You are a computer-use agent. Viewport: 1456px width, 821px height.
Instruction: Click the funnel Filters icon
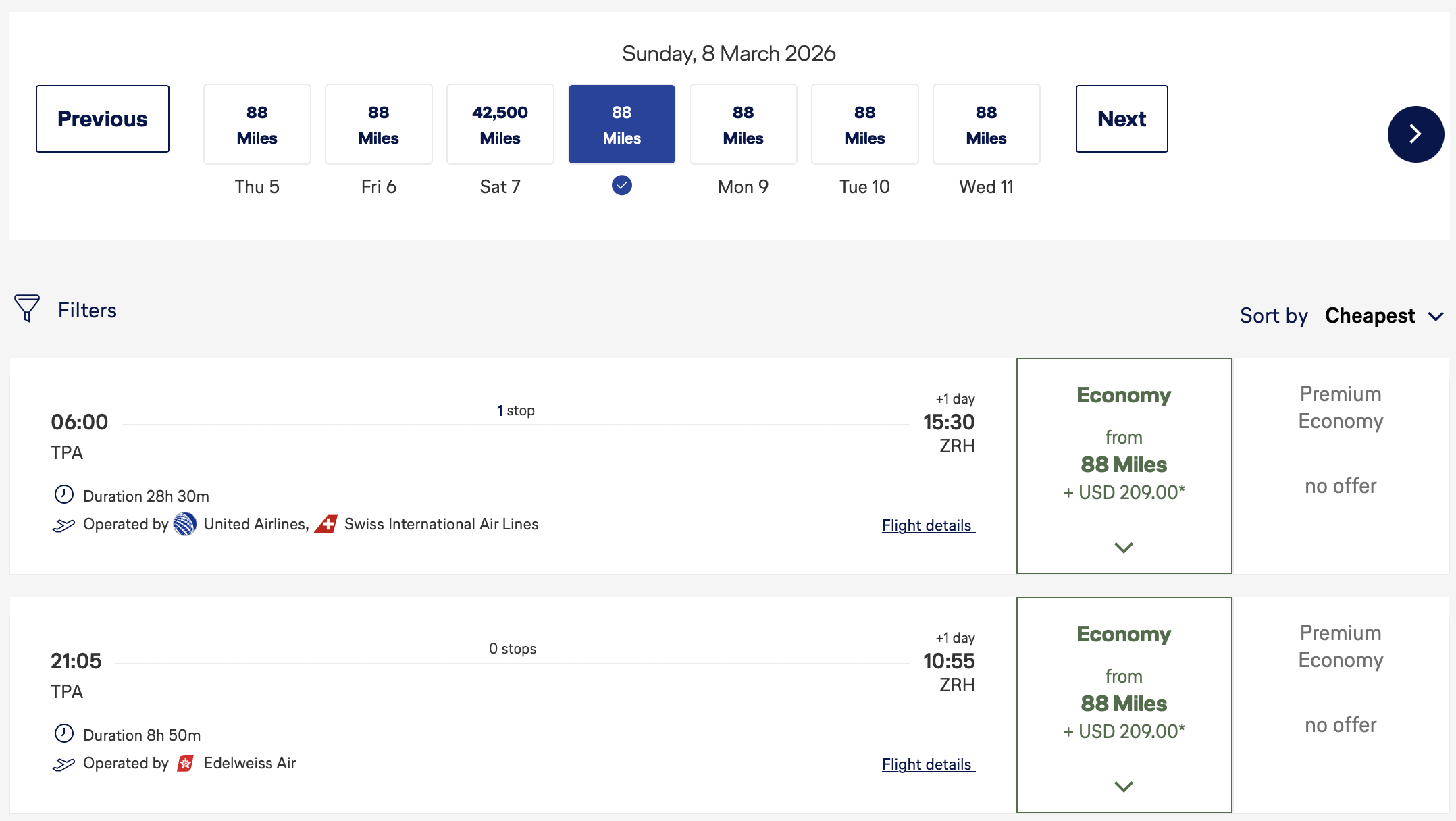(27, 309)
